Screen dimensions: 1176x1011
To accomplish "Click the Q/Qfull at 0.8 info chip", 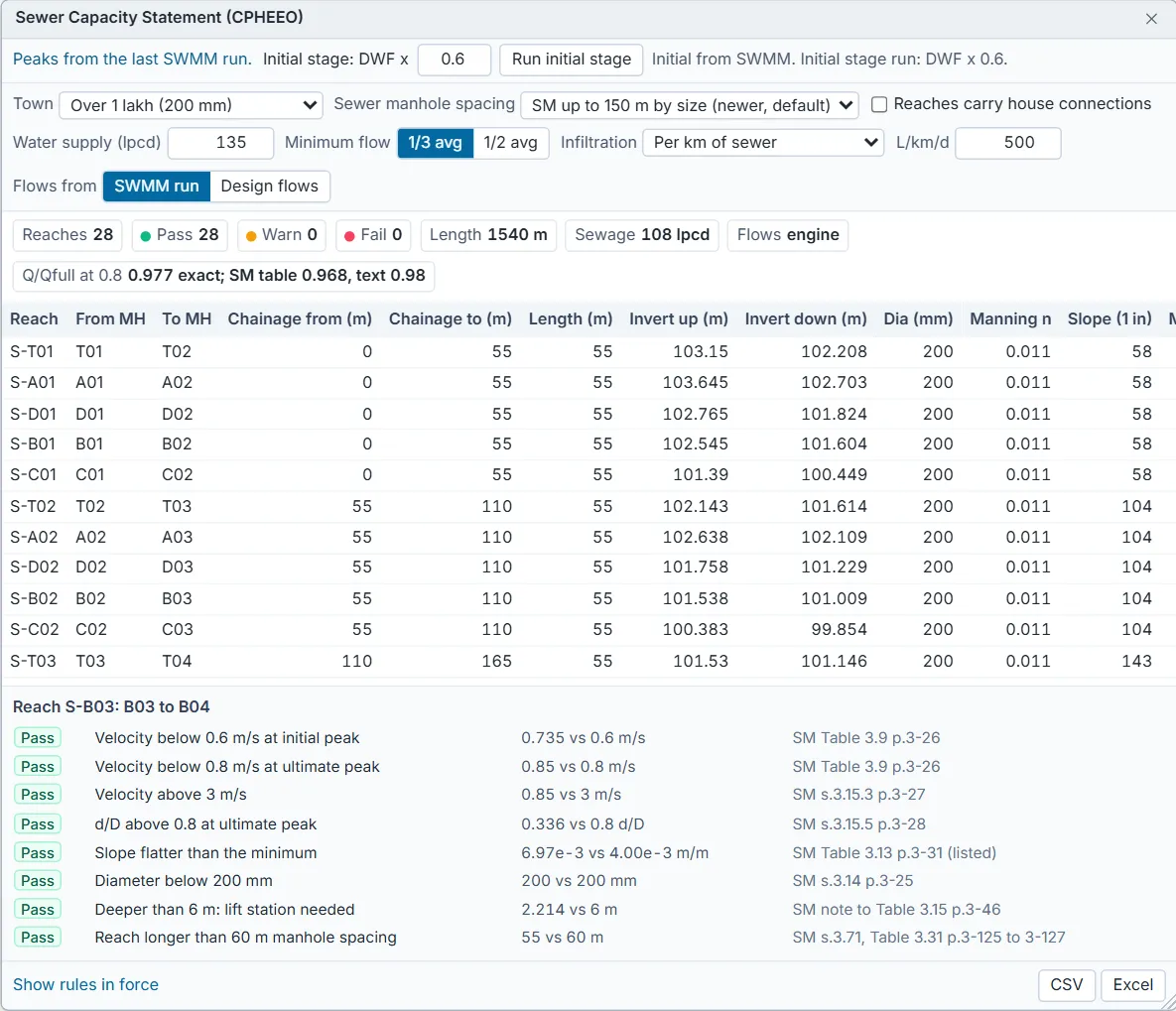I will [223, 275].
